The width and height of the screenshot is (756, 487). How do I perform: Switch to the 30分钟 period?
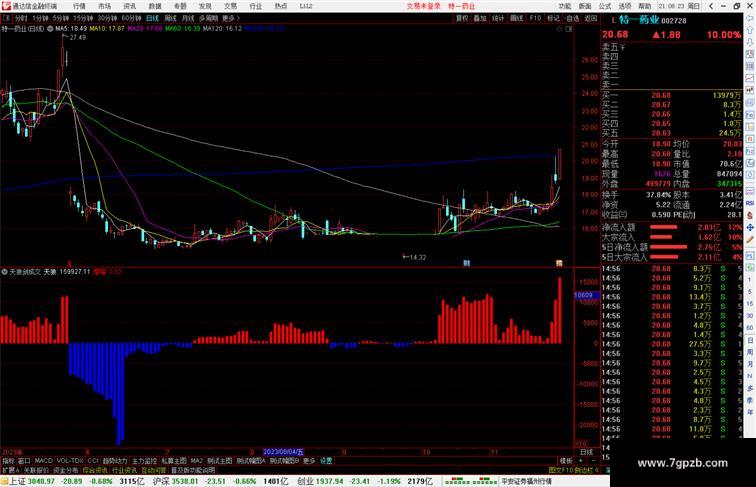107,18
